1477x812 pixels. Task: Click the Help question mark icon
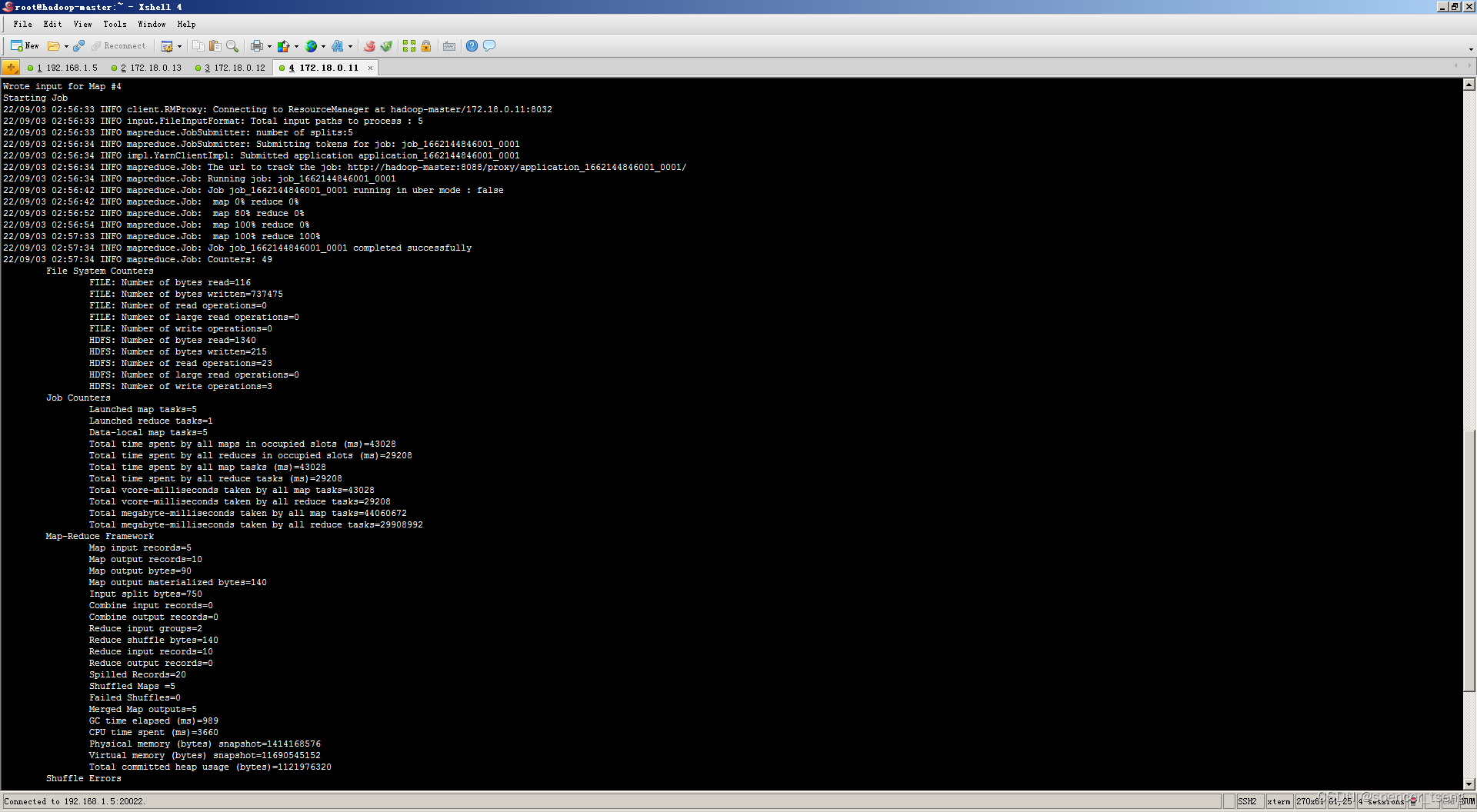471,45
